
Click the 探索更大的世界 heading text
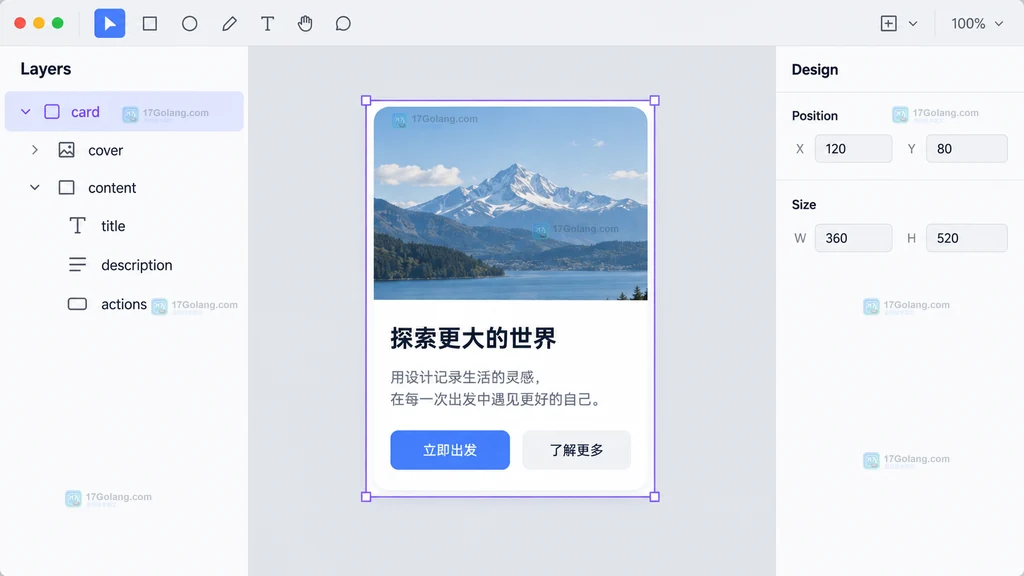tap(473, 338)
